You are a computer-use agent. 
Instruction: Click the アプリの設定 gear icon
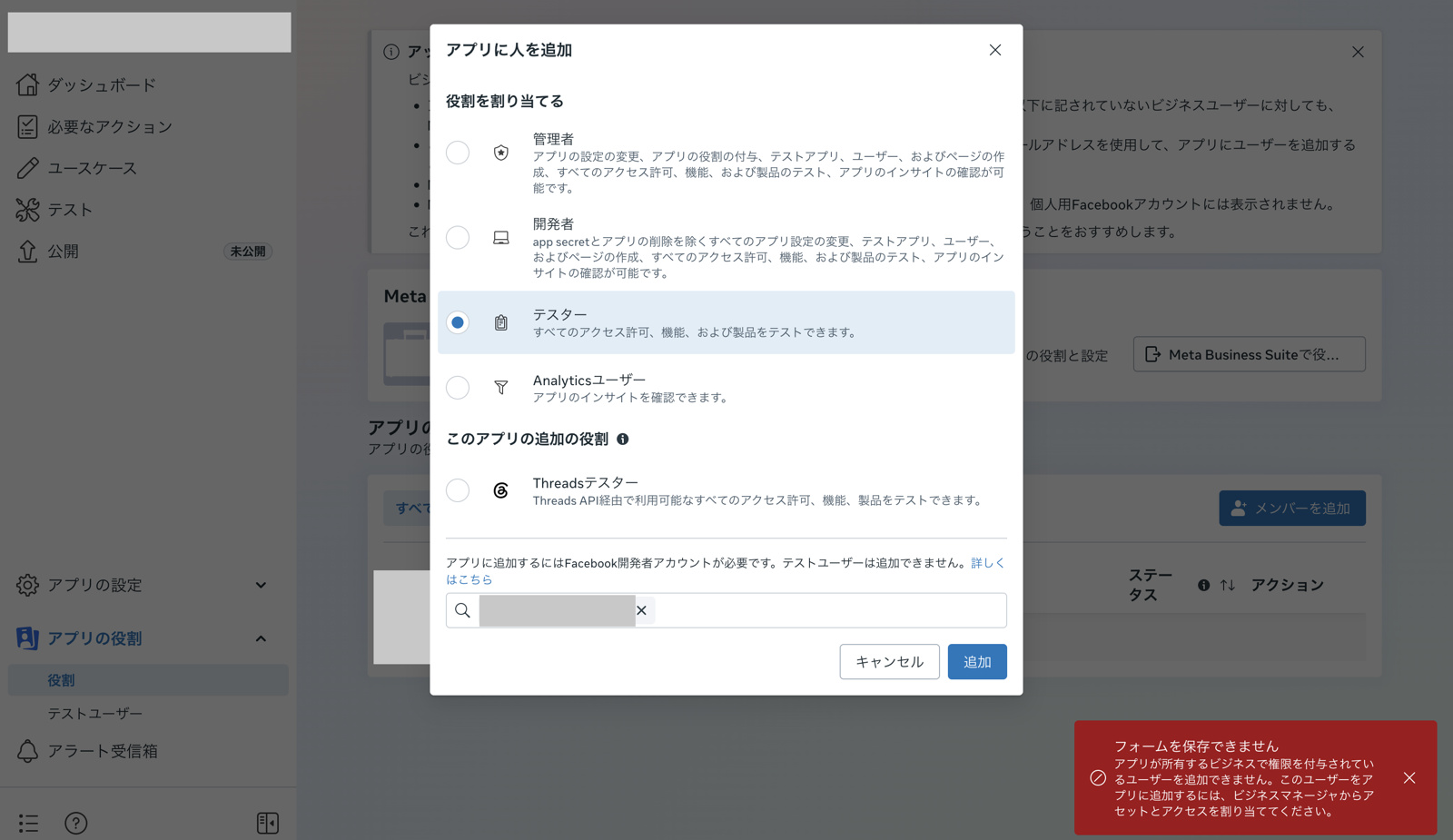click(x=27, y=585)
